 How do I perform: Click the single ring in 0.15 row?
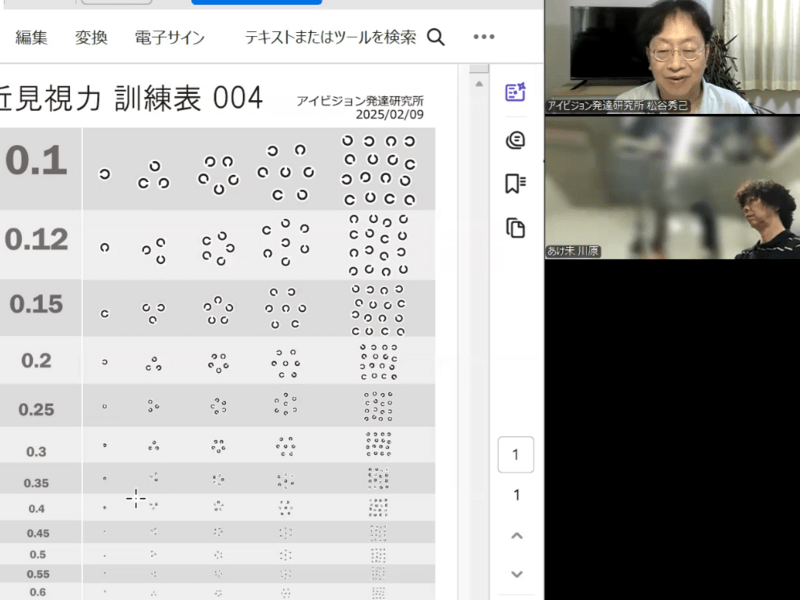click(105, 313)
